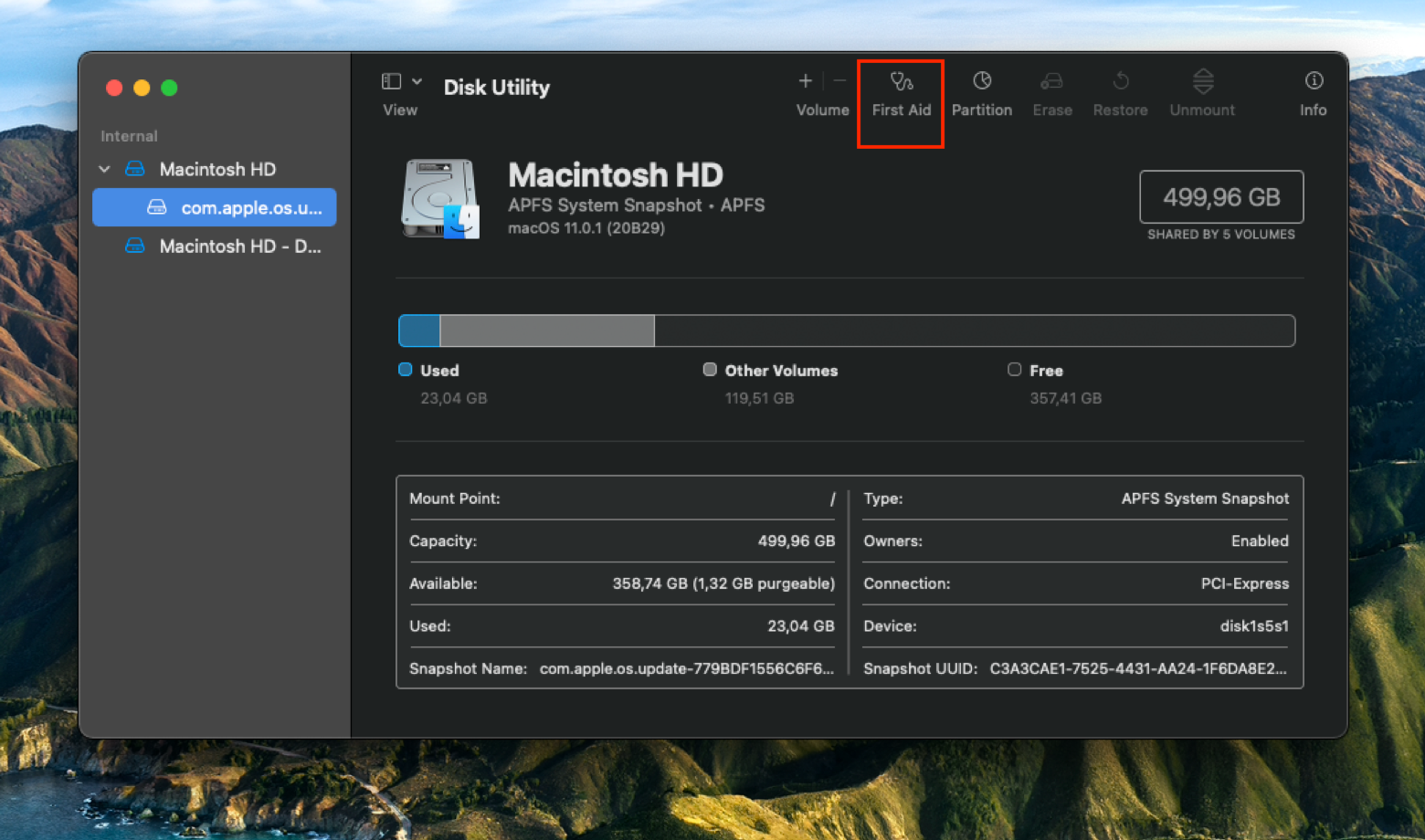Viewport: 1425px width, 840px height.
Task: Zoom the window with the green button
Action: click(169, 88)
